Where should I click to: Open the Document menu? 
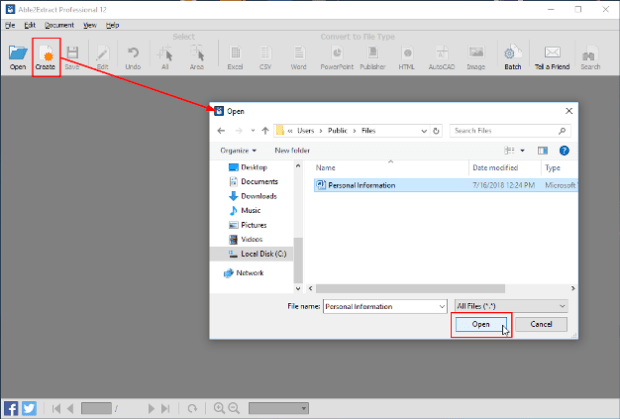point(59,25)
